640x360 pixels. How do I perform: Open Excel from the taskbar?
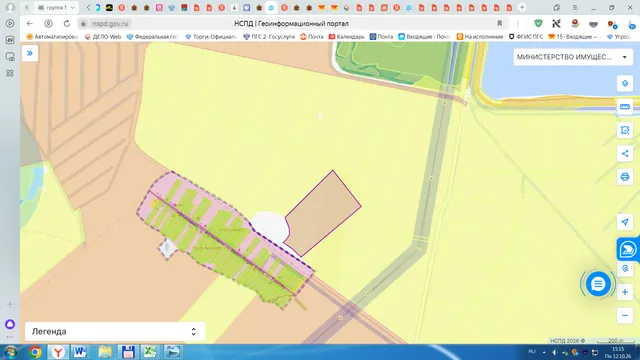pyautogui.click(x=150, y=352)
